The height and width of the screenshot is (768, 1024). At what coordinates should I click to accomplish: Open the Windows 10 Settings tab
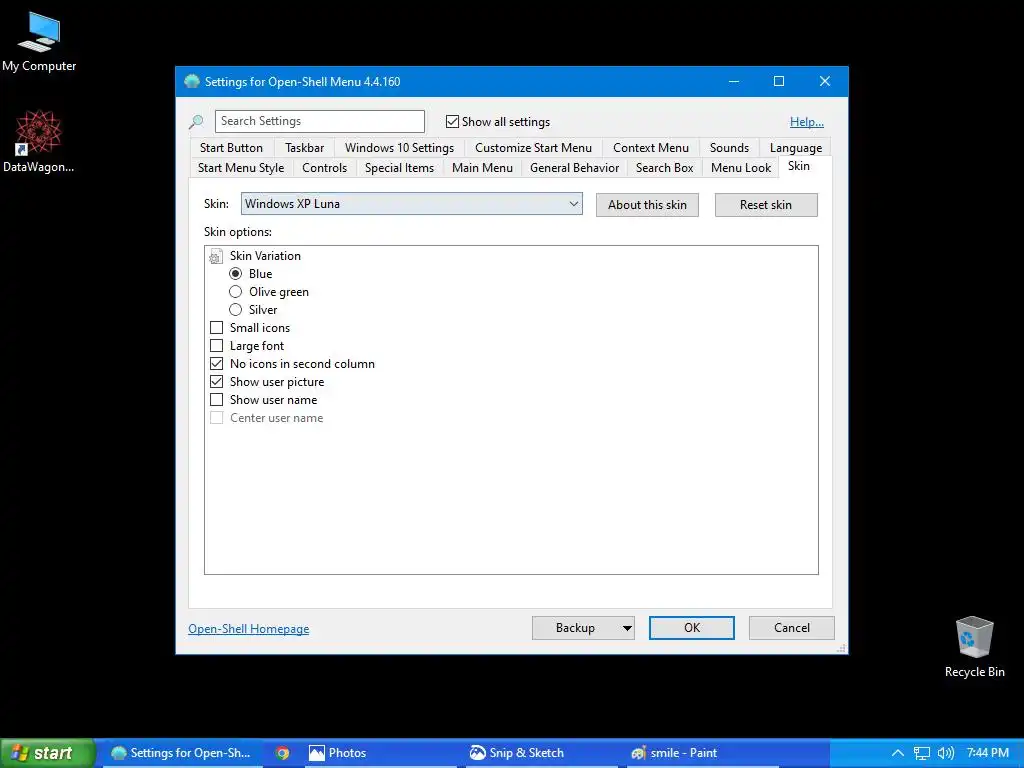[x=400, y=148]
